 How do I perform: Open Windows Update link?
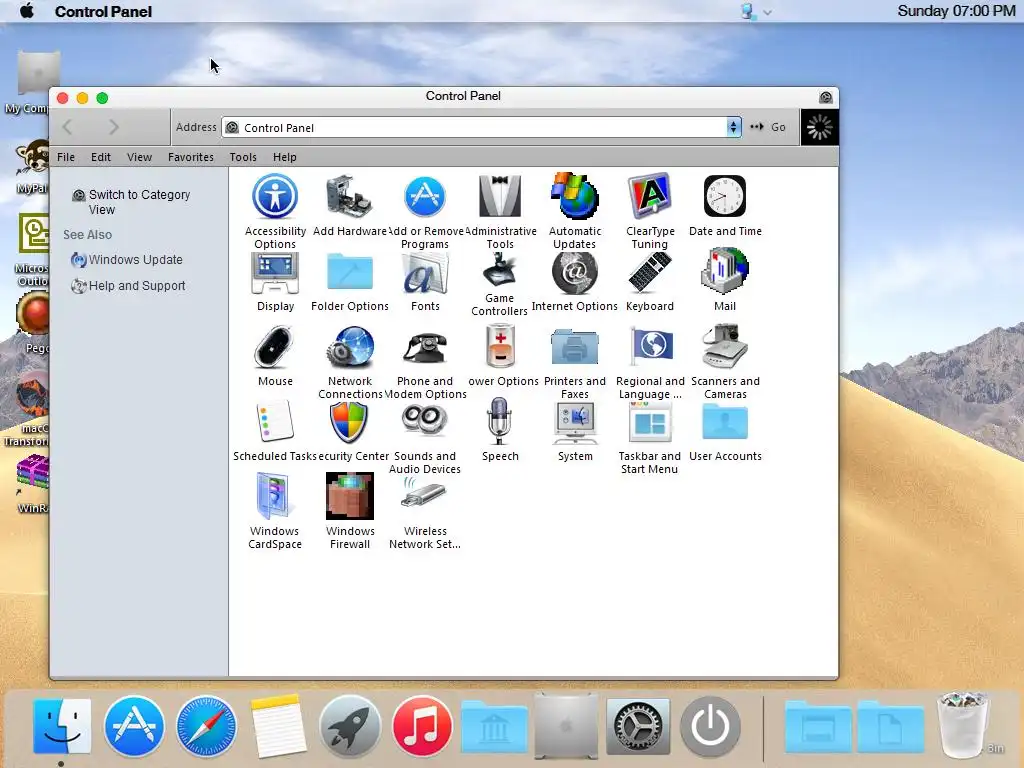135,260
